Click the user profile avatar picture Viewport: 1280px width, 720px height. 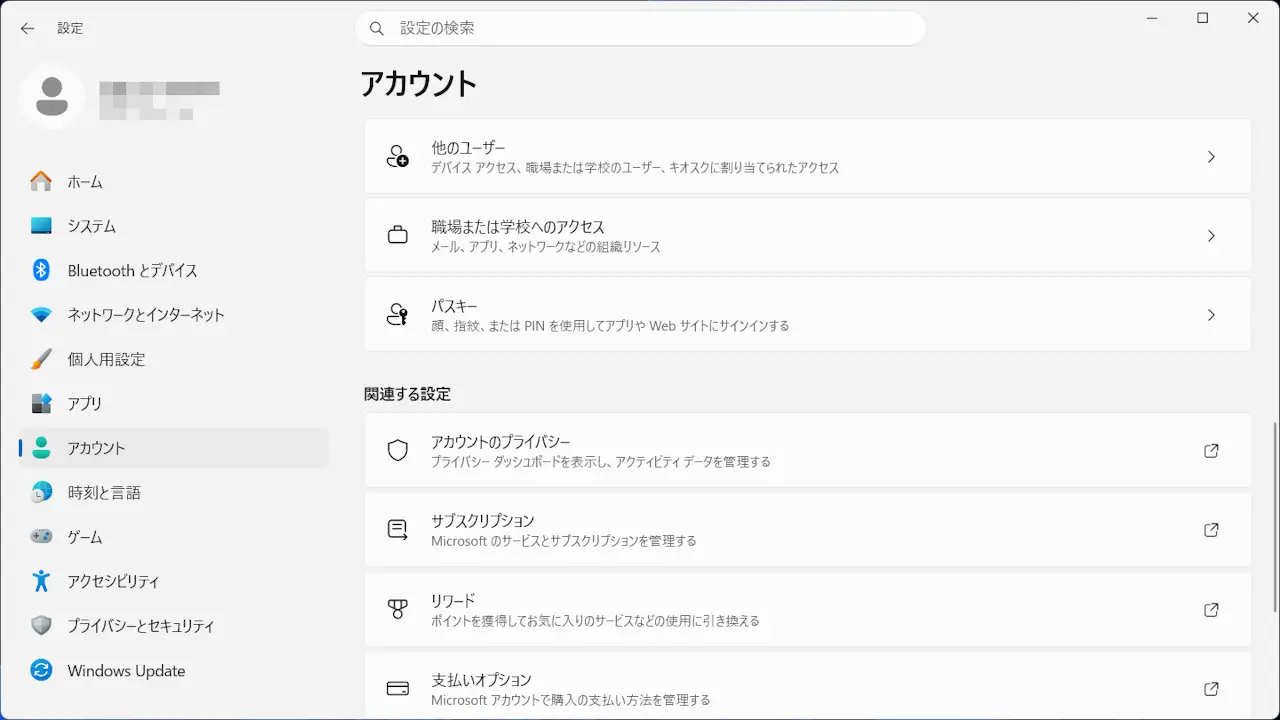tap(52, 96)
